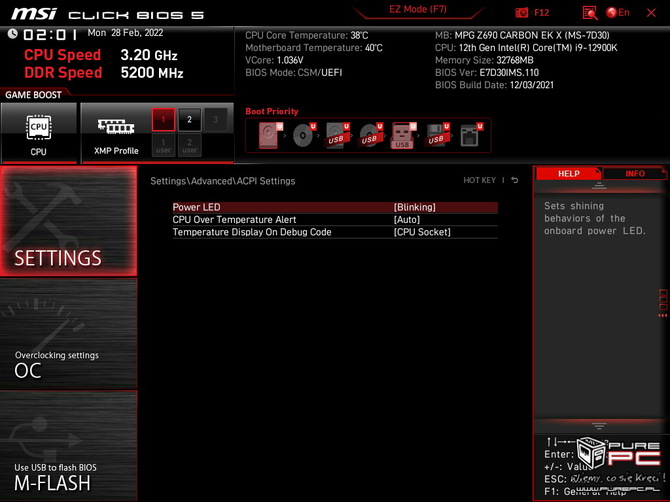Enable XMP profile 1
Image resolution: width=670 pixels, height=502 pixels.
coord(163,120)
